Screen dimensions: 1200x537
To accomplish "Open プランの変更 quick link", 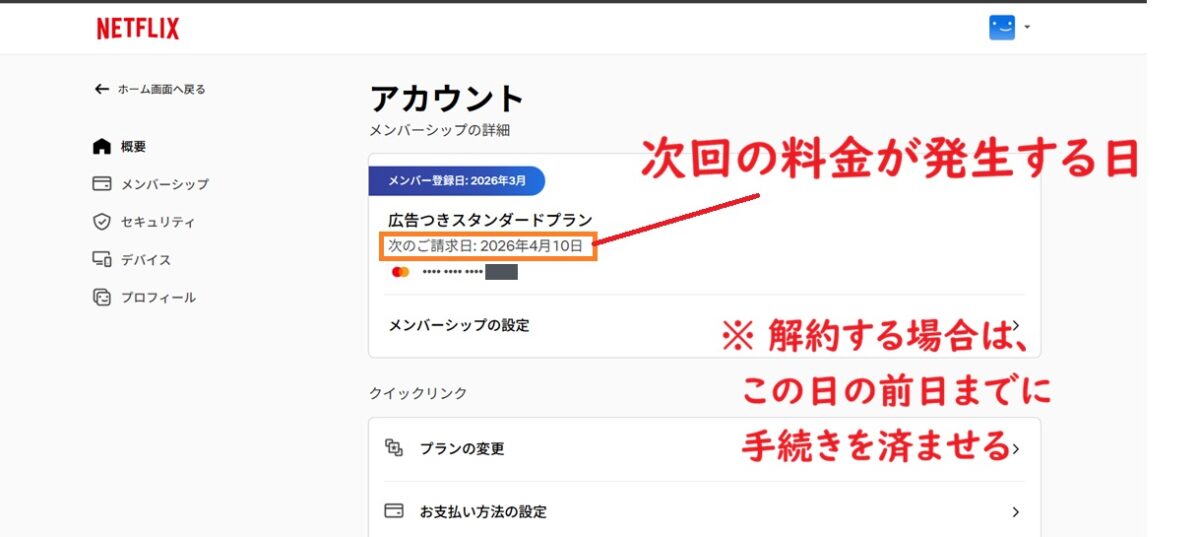I will click(704, 449).
